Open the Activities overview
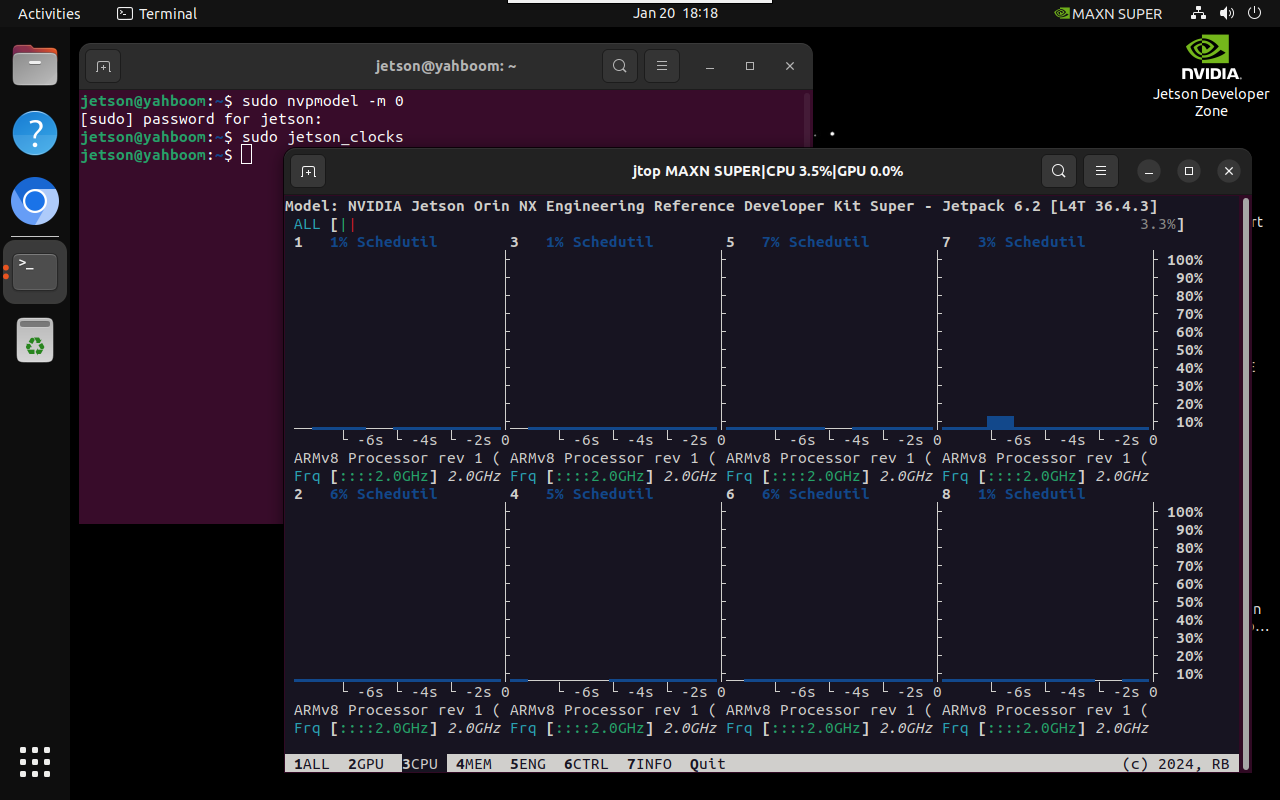Image resolution: width=1280 pixels, height=800 pixels. click(49, 13)
